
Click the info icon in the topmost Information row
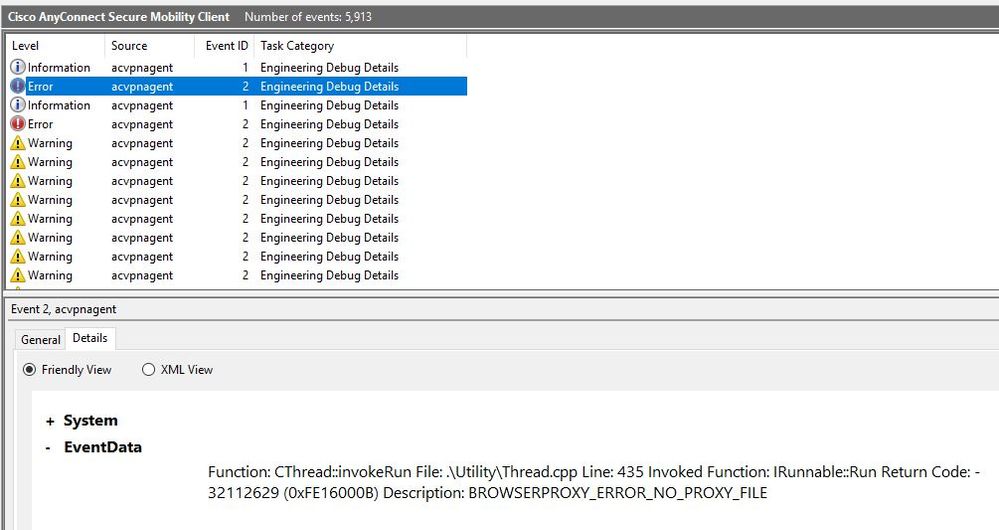click(x=18, y=67)
